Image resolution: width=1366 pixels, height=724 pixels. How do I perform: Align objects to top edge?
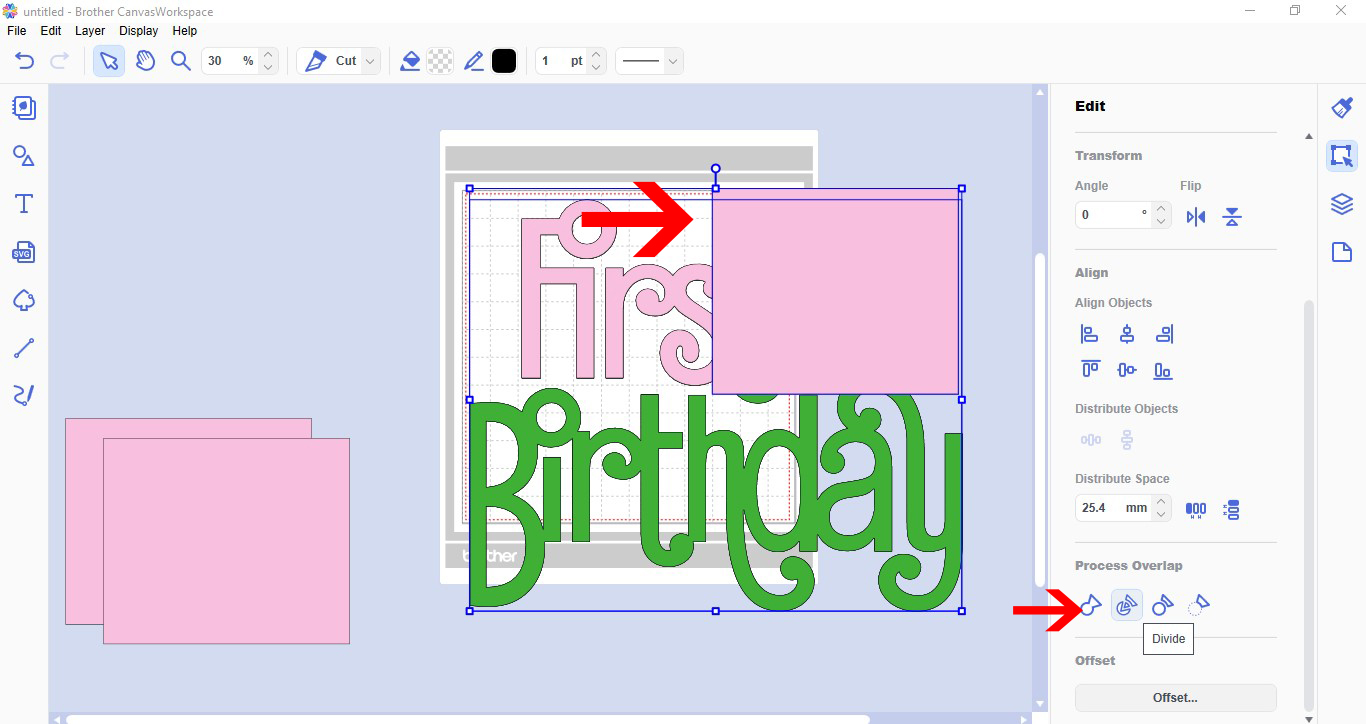coord(1090,370)
